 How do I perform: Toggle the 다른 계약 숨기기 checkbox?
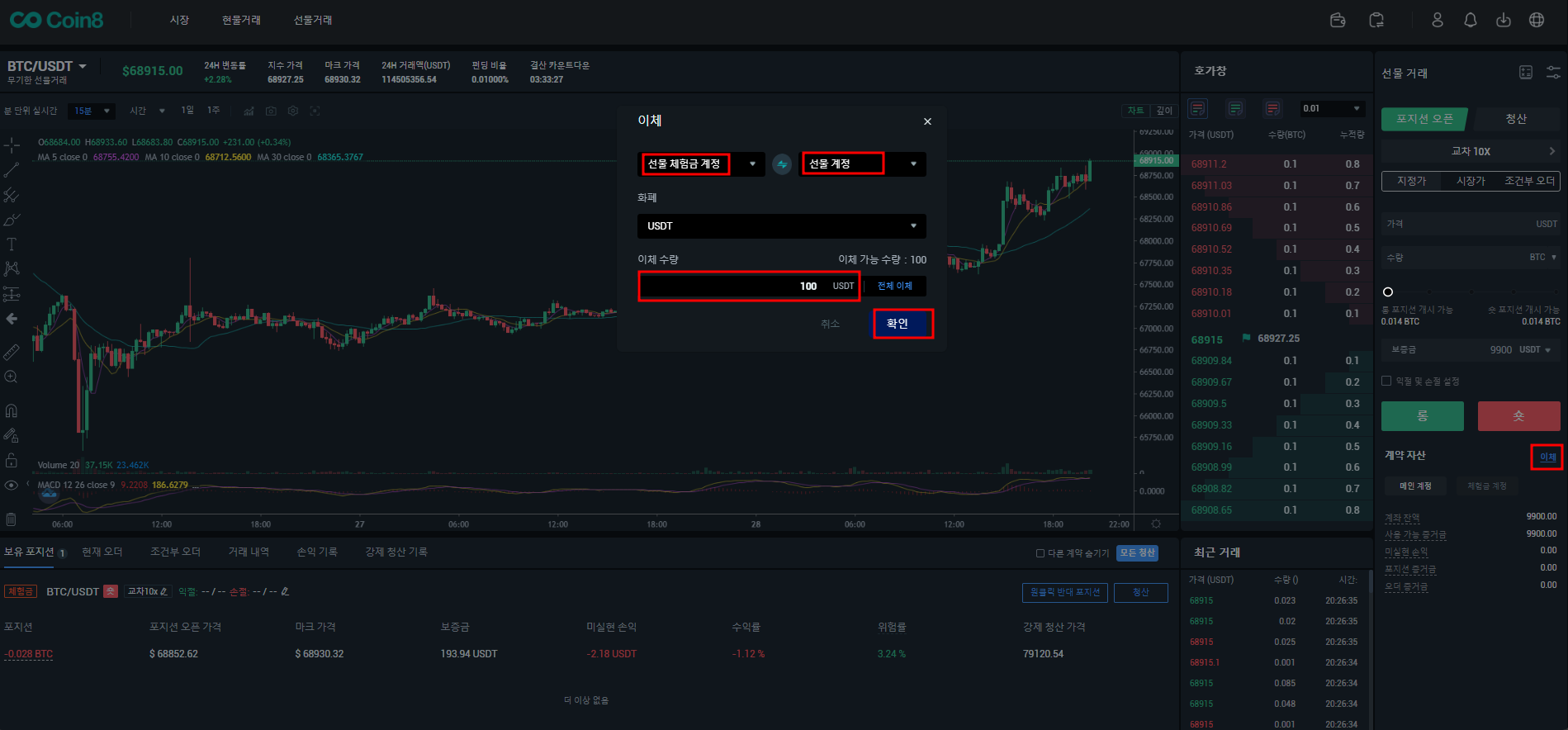point(1040,553)
